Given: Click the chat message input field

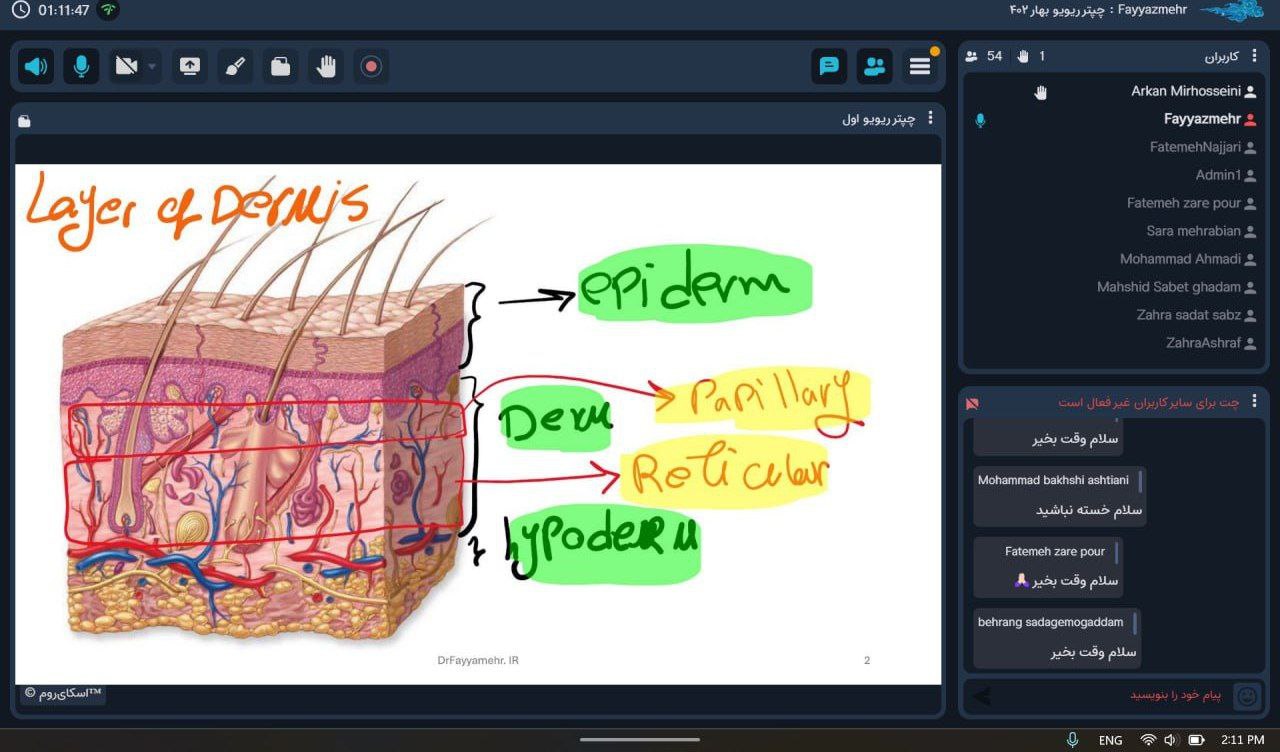Looking at the screenshot, I should (x=1100, y=695).
